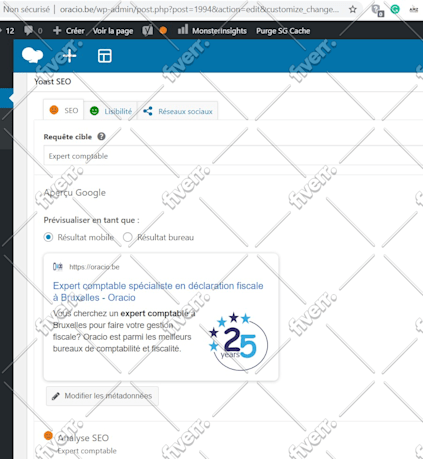This screenshot has width=423, height=459.
Task: Click the share icon on Réseaux sociaux tab
Action: (x=148, y=111)
